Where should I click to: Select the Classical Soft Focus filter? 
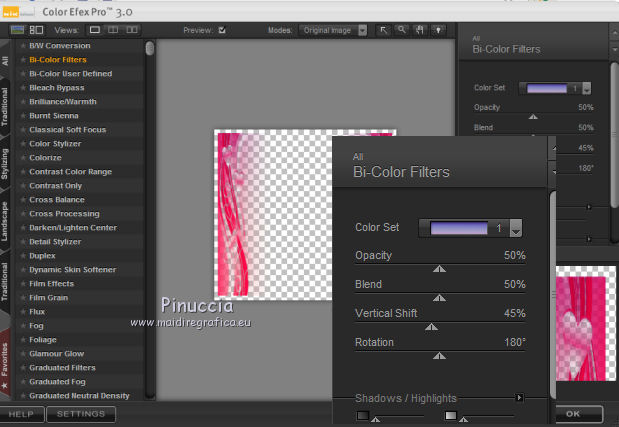[x=68, y=130]
